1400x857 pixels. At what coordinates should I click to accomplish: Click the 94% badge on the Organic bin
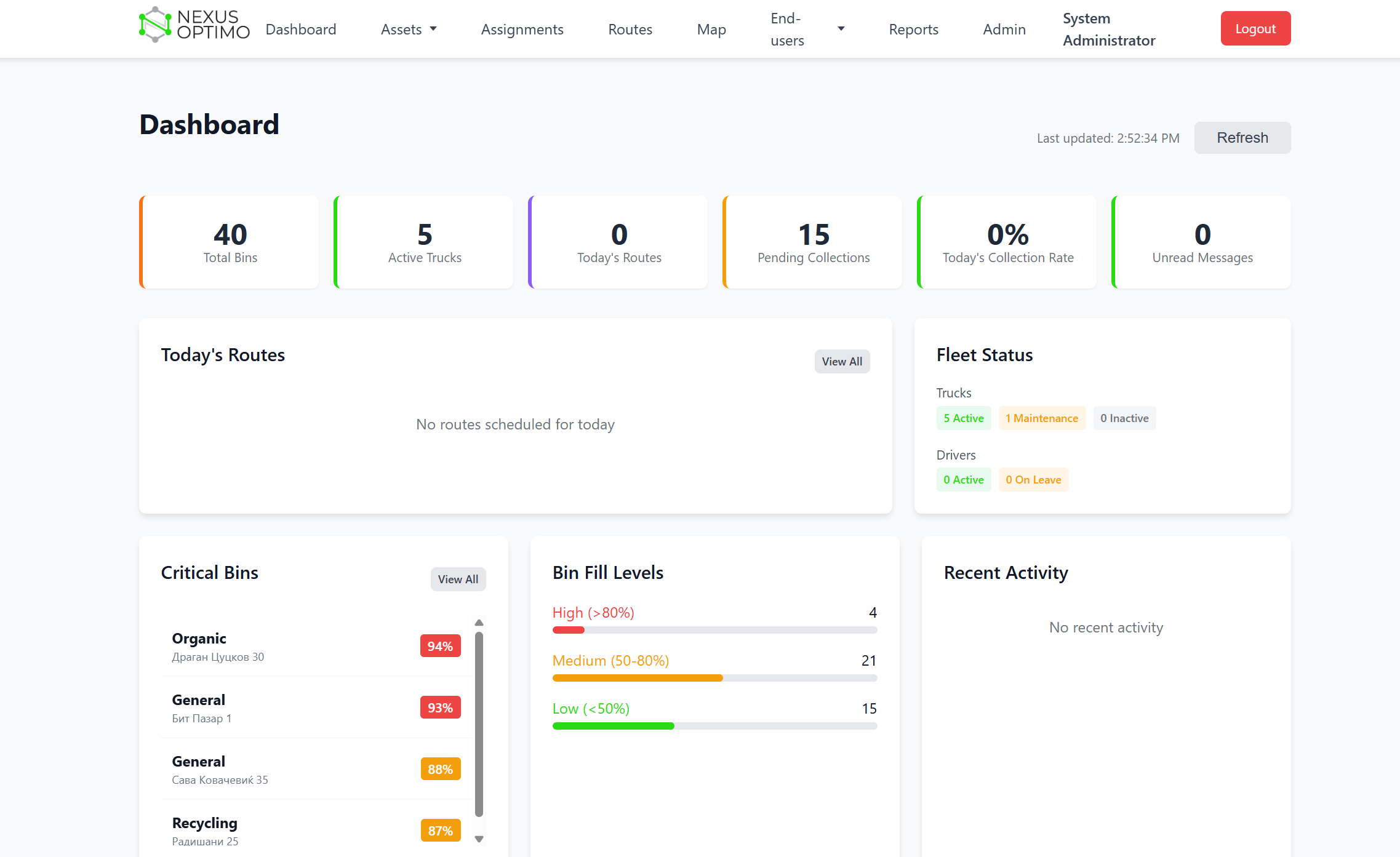439,646
